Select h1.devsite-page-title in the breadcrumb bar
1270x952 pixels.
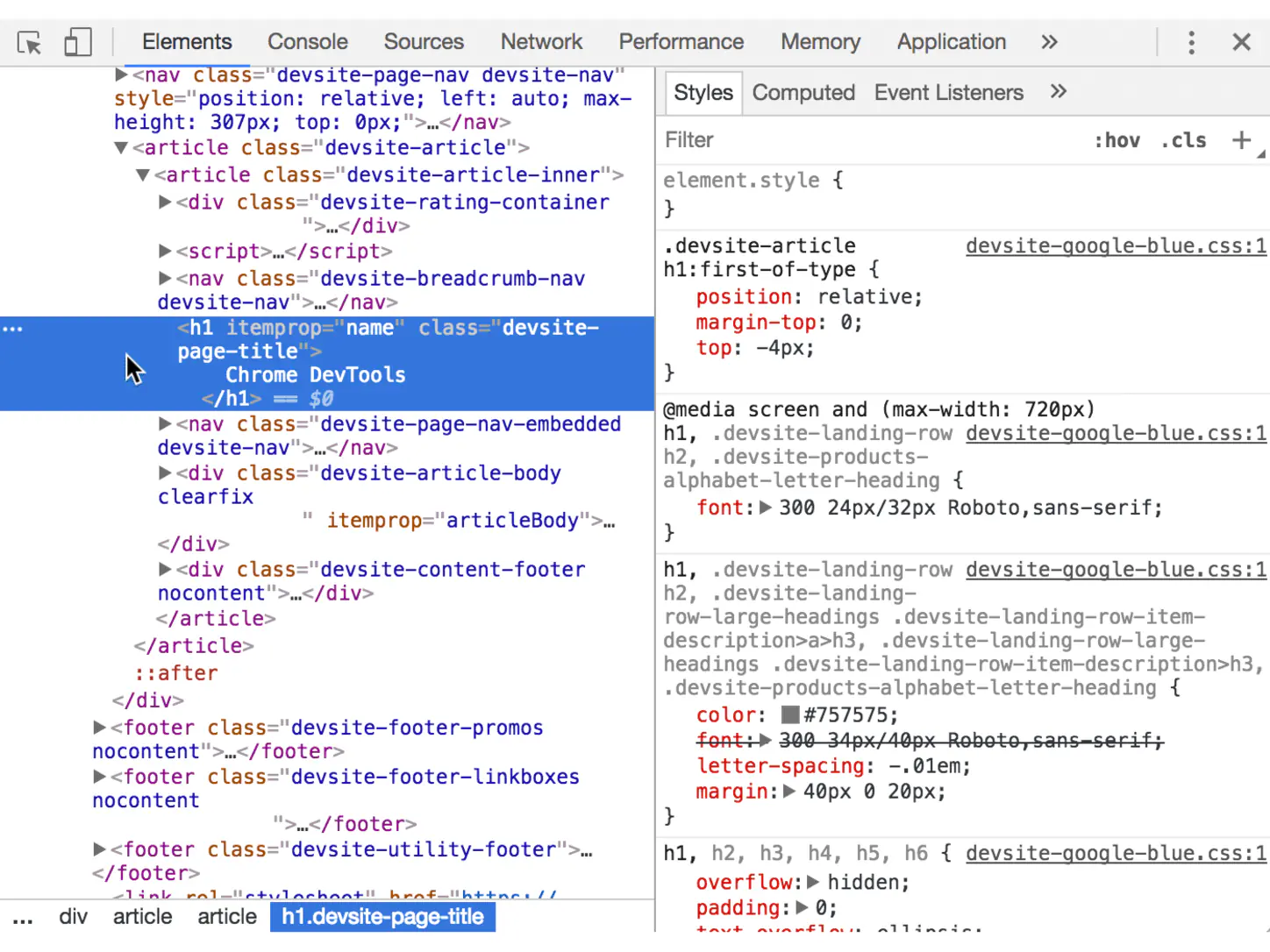click(x=382, y=917)
